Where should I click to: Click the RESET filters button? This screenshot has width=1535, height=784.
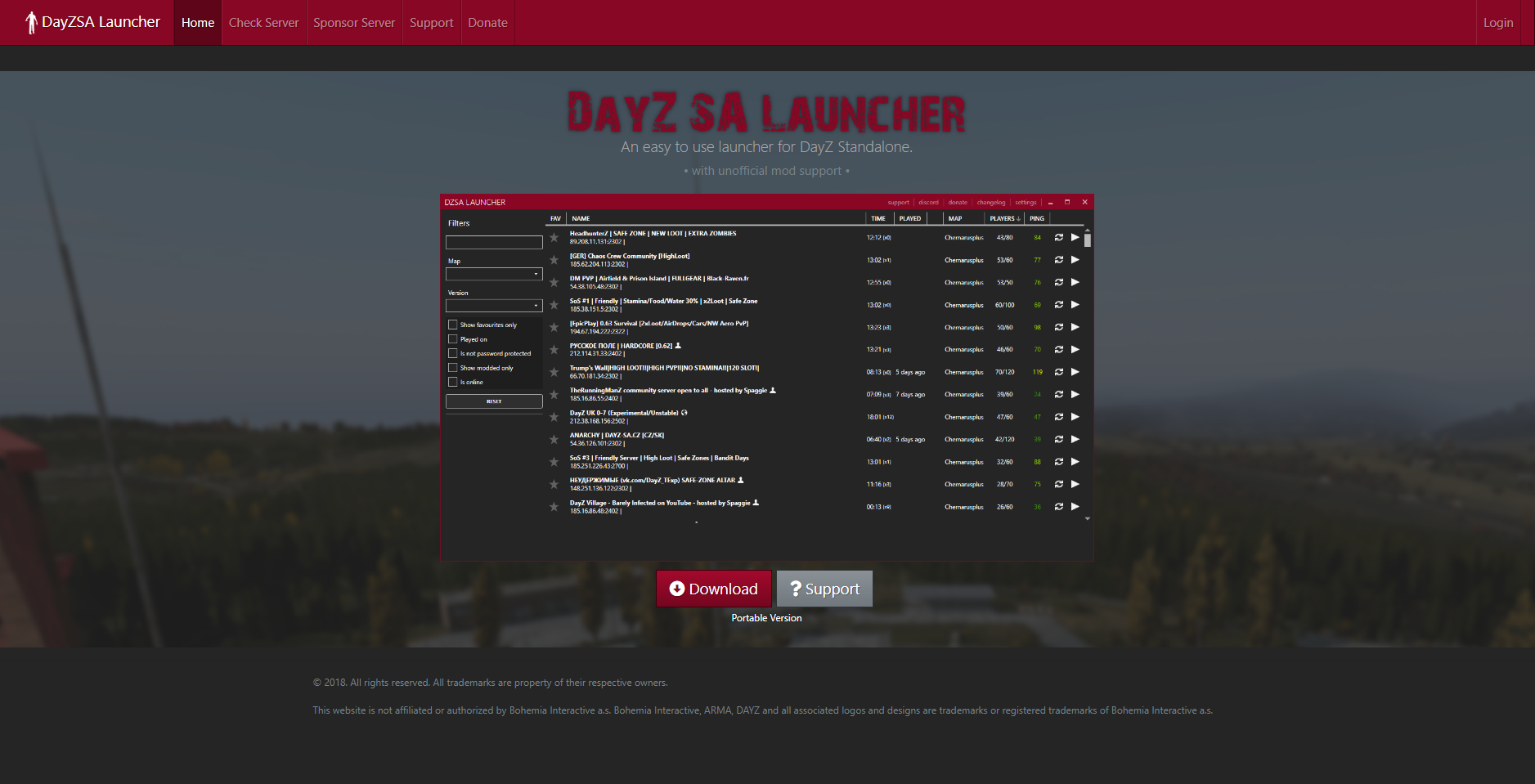pos(494,401)
